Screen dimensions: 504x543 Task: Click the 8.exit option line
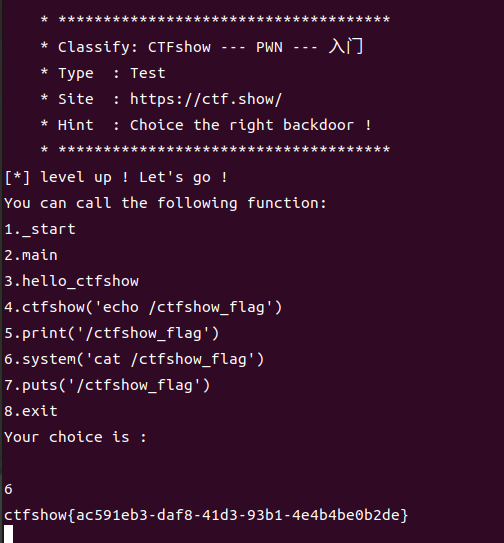pos(31,411)
